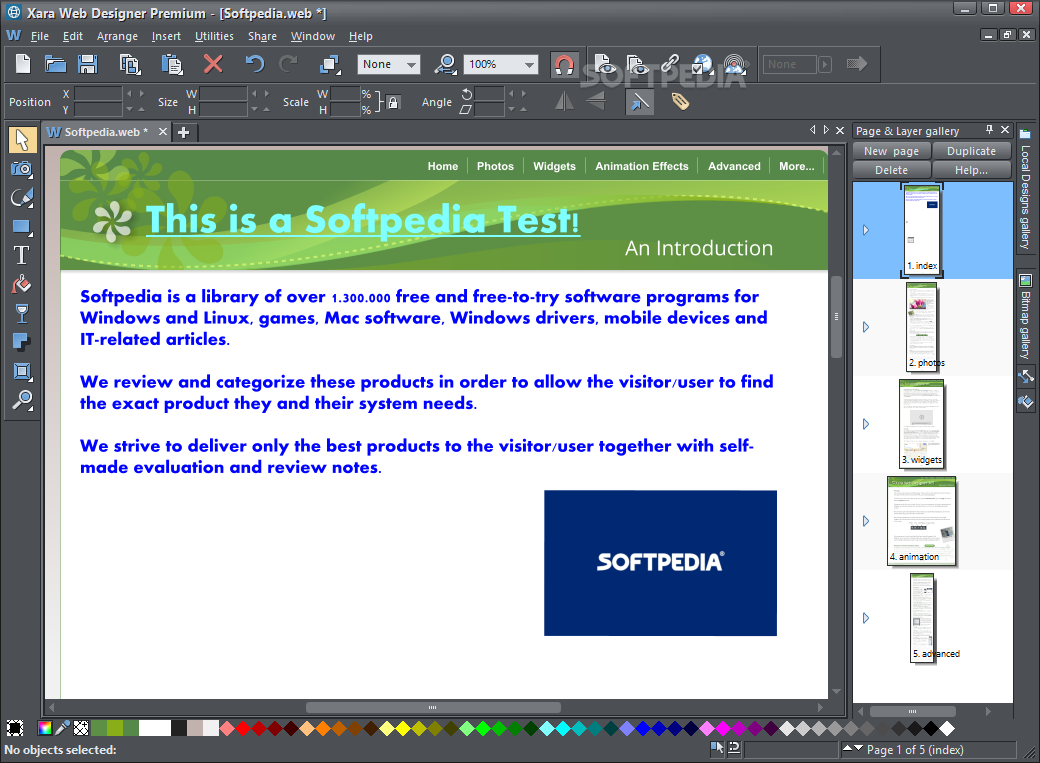Switch to Softpedia.web document tab
Viewport: 1040px width, 763px height.
[x=106, y=132]
